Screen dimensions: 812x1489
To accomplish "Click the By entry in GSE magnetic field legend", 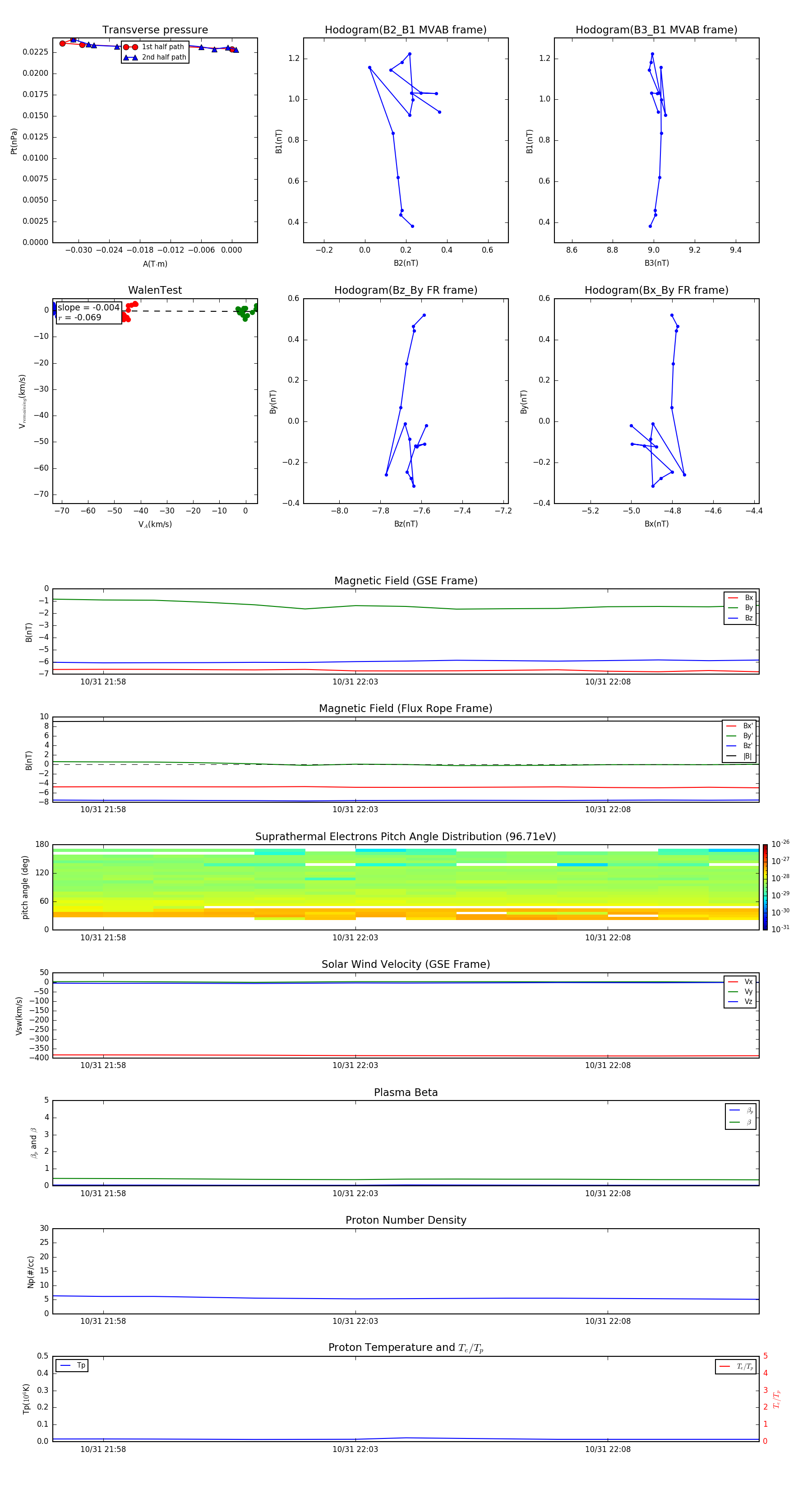I will (x=740, y=607).
